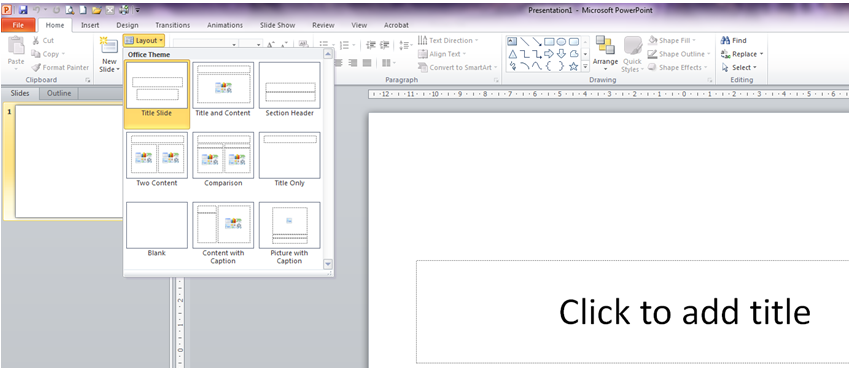
Task: Click the Decrease List Level icon
Action: [371, 45]
